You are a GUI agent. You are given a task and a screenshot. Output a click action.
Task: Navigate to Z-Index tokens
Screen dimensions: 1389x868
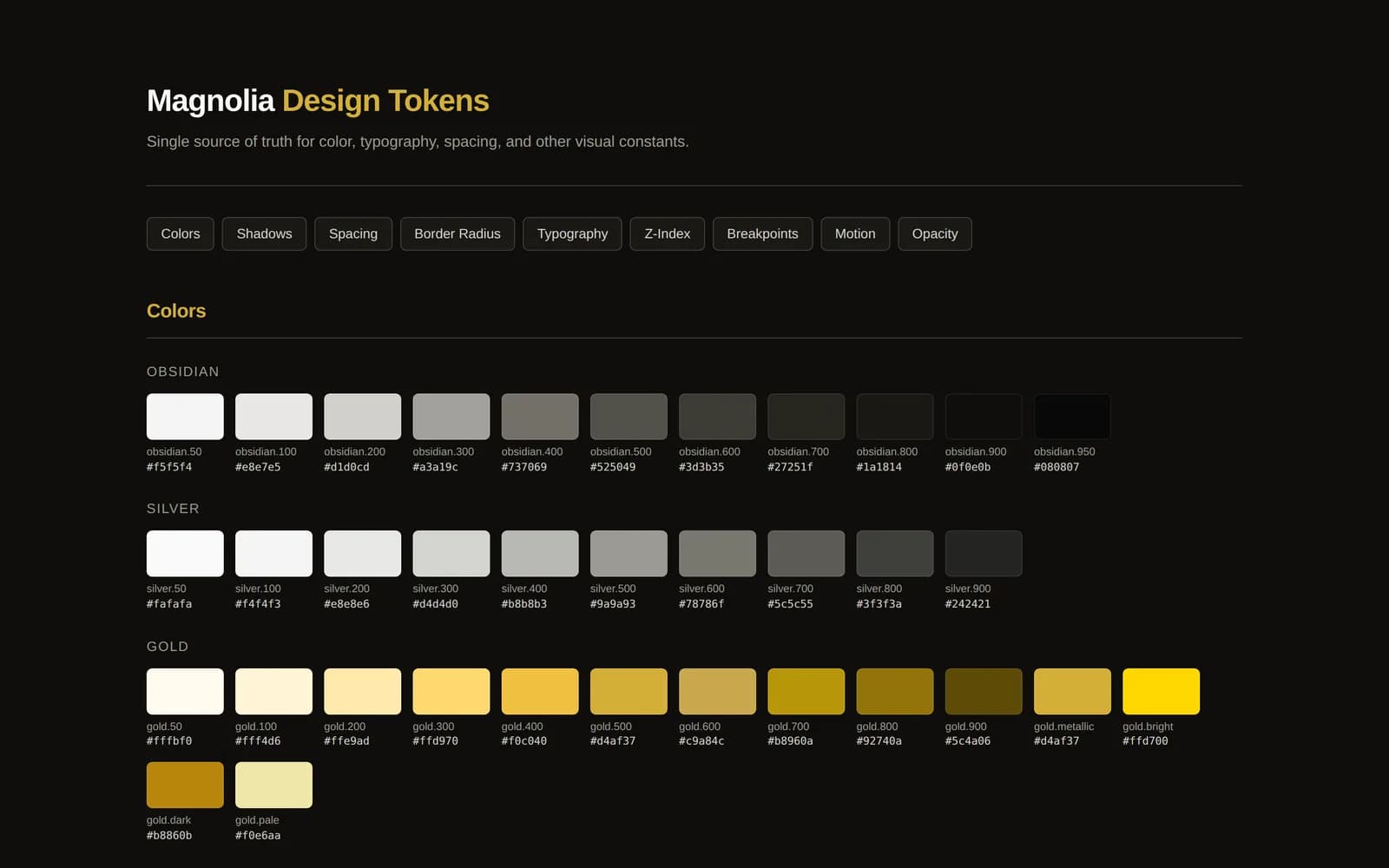(668, 233)
